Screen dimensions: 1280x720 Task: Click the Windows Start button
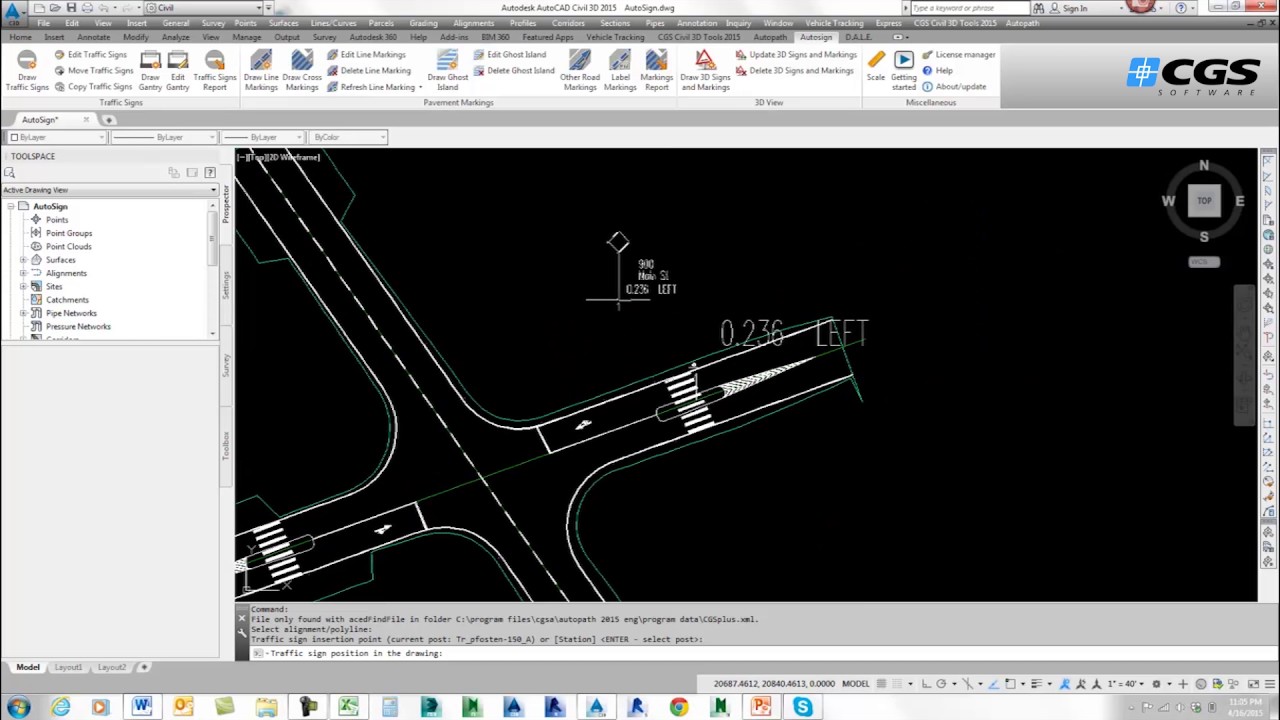18,708
